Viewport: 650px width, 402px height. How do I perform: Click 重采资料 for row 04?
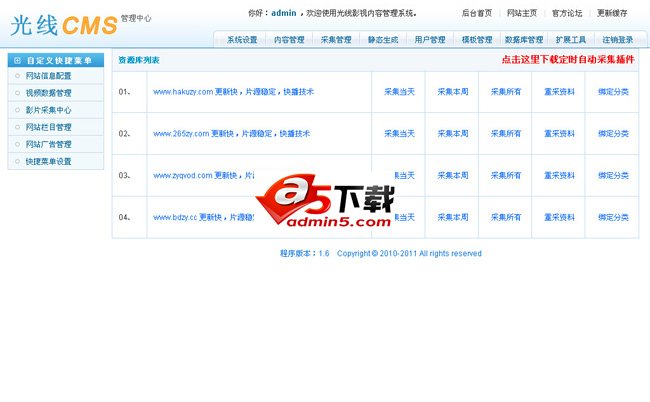pyautogui.click(x=559, y=217)
